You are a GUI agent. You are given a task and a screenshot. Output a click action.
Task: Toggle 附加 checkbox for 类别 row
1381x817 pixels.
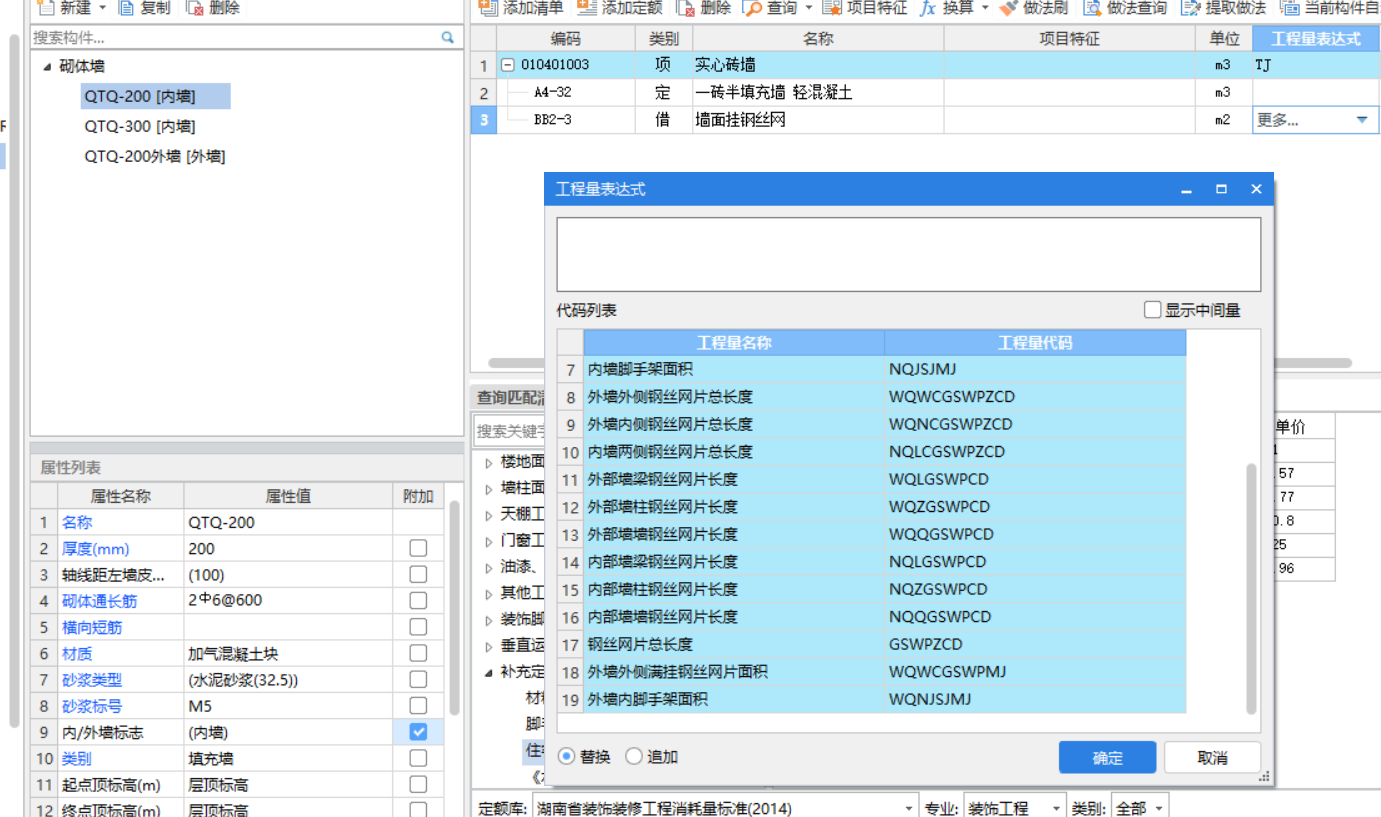pyautogui.click(x=418, y=759)
